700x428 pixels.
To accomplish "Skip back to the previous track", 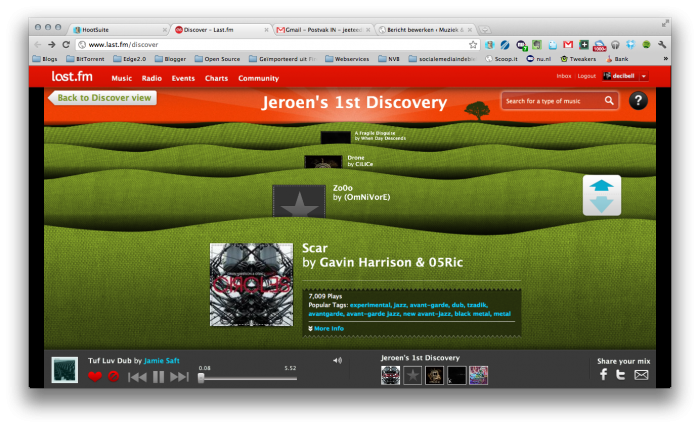I will 137,377.
